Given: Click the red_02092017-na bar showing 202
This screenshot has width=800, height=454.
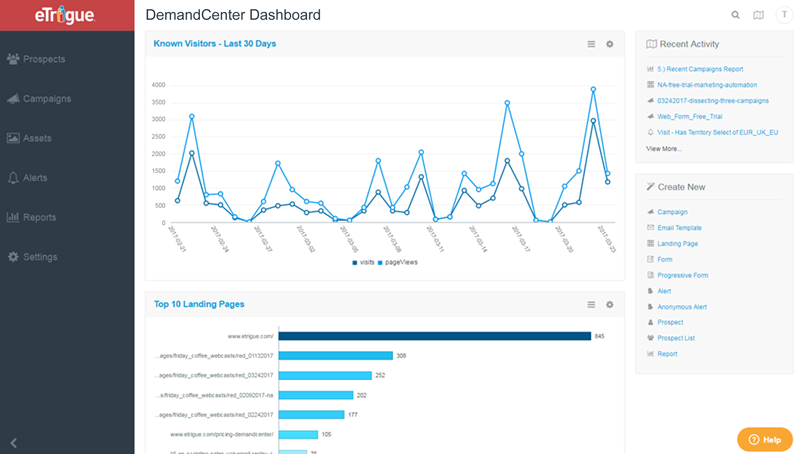Looking at the screenshot, I should point(316,395).
